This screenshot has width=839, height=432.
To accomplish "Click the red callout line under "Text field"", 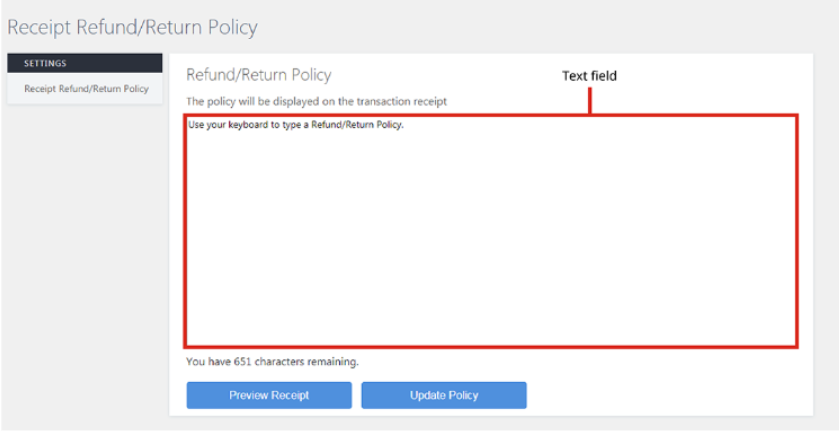I will 590,100.
